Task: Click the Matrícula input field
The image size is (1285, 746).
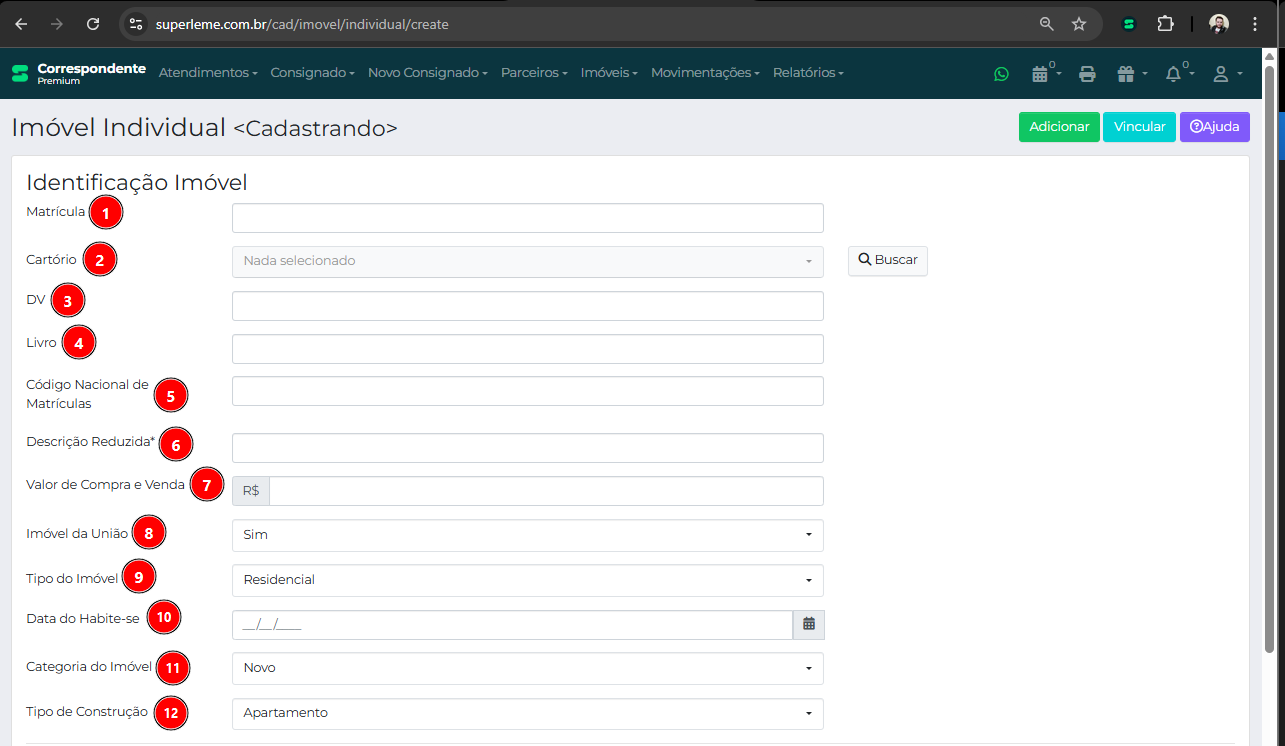Action: point(527,218)
